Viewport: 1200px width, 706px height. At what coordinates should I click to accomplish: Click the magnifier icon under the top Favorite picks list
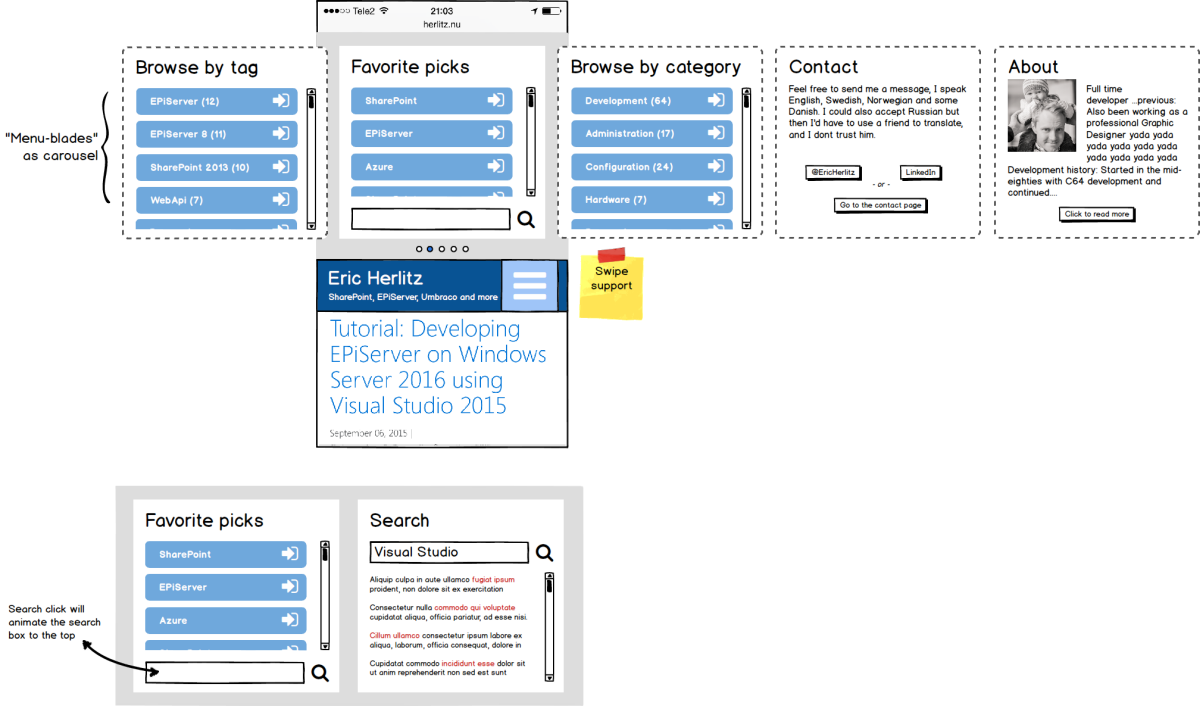coord(525,220)
